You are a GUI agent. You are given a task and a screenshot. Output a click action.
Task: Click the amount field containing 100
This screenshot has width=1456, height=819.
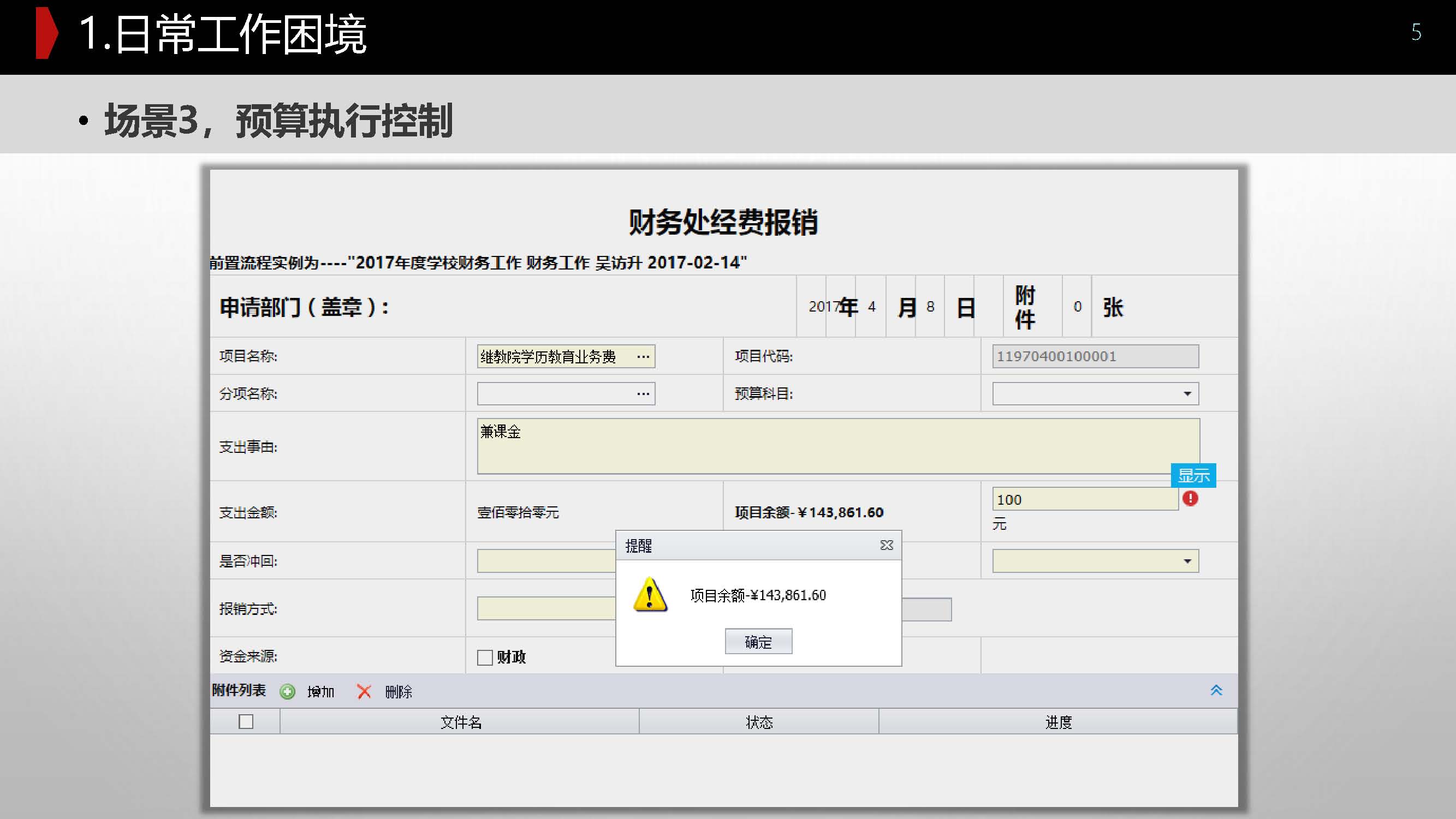pos(1085,499)
